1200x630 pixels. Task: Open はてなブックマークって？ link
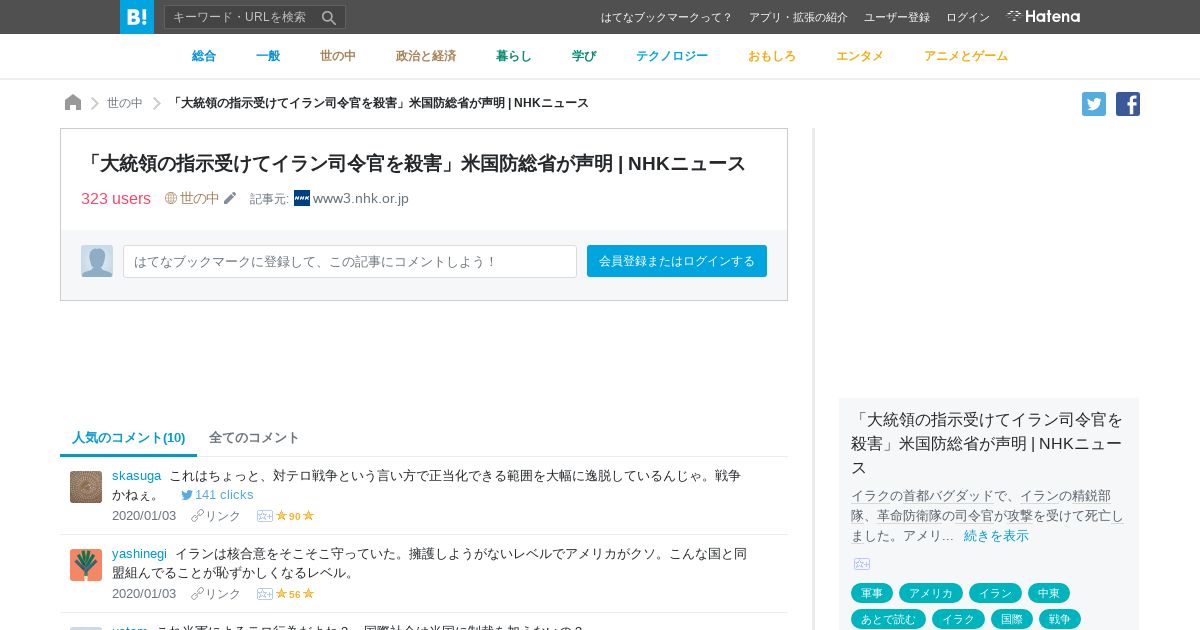(x=667, y=17)
